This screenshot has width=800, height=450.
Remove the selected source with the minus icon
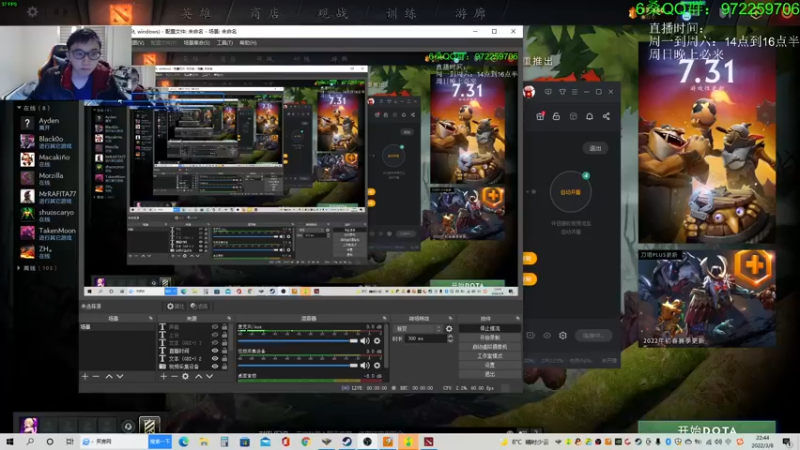click(x=174, y=376)
